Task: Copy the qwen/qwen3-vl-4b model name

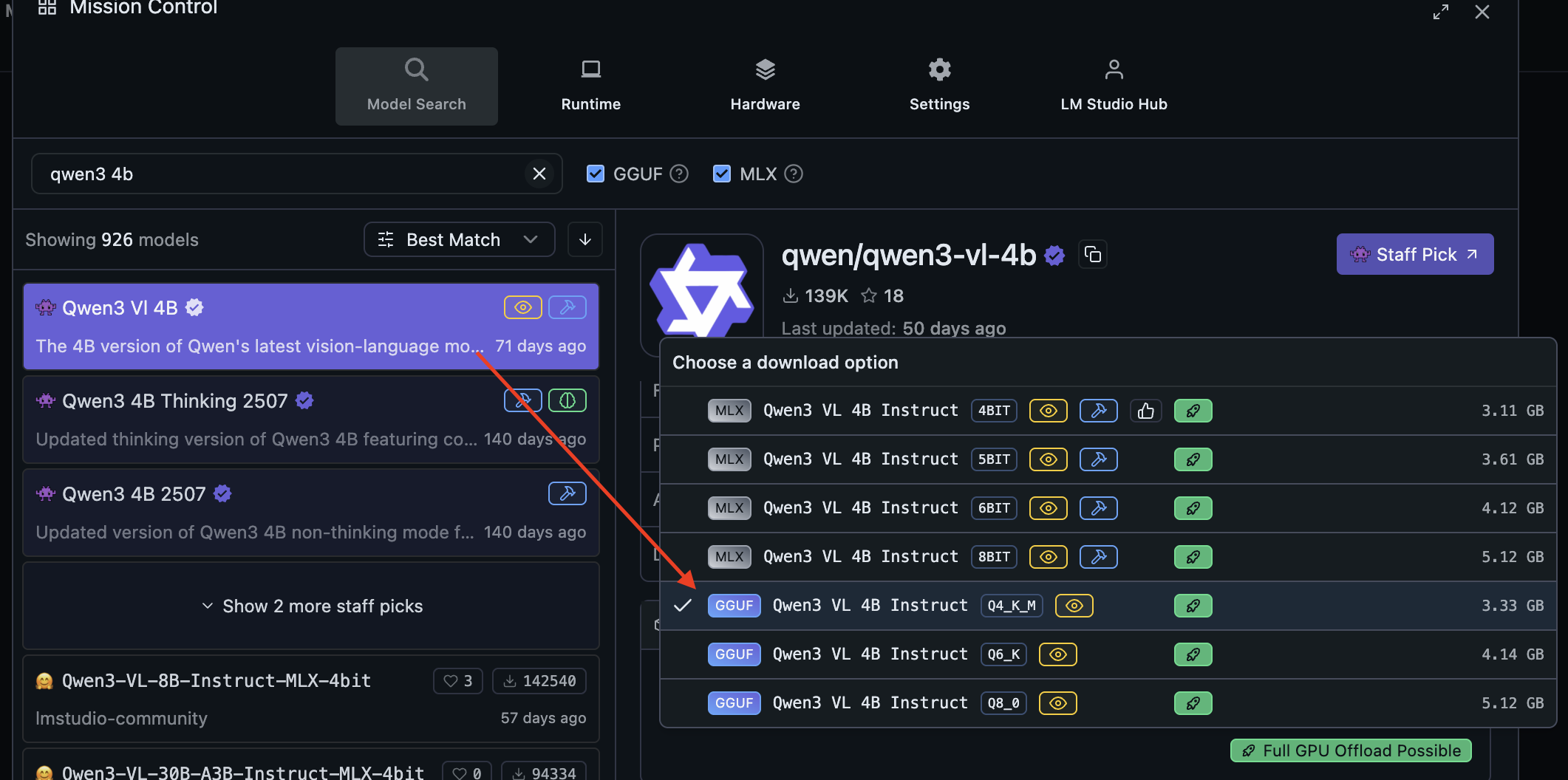Action: 1093,254
